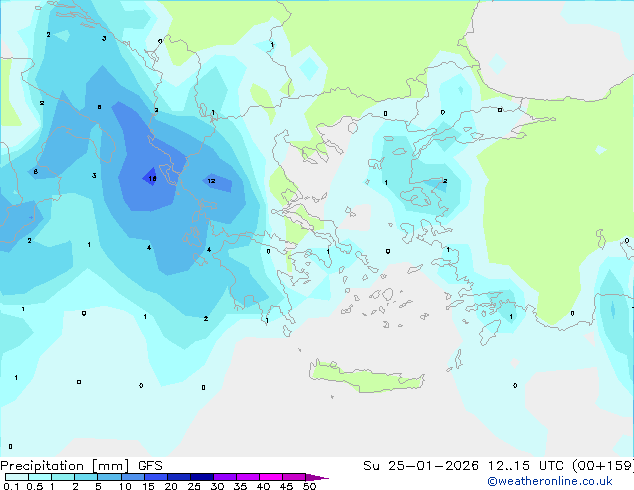Click legend scale label '25'

194,486
